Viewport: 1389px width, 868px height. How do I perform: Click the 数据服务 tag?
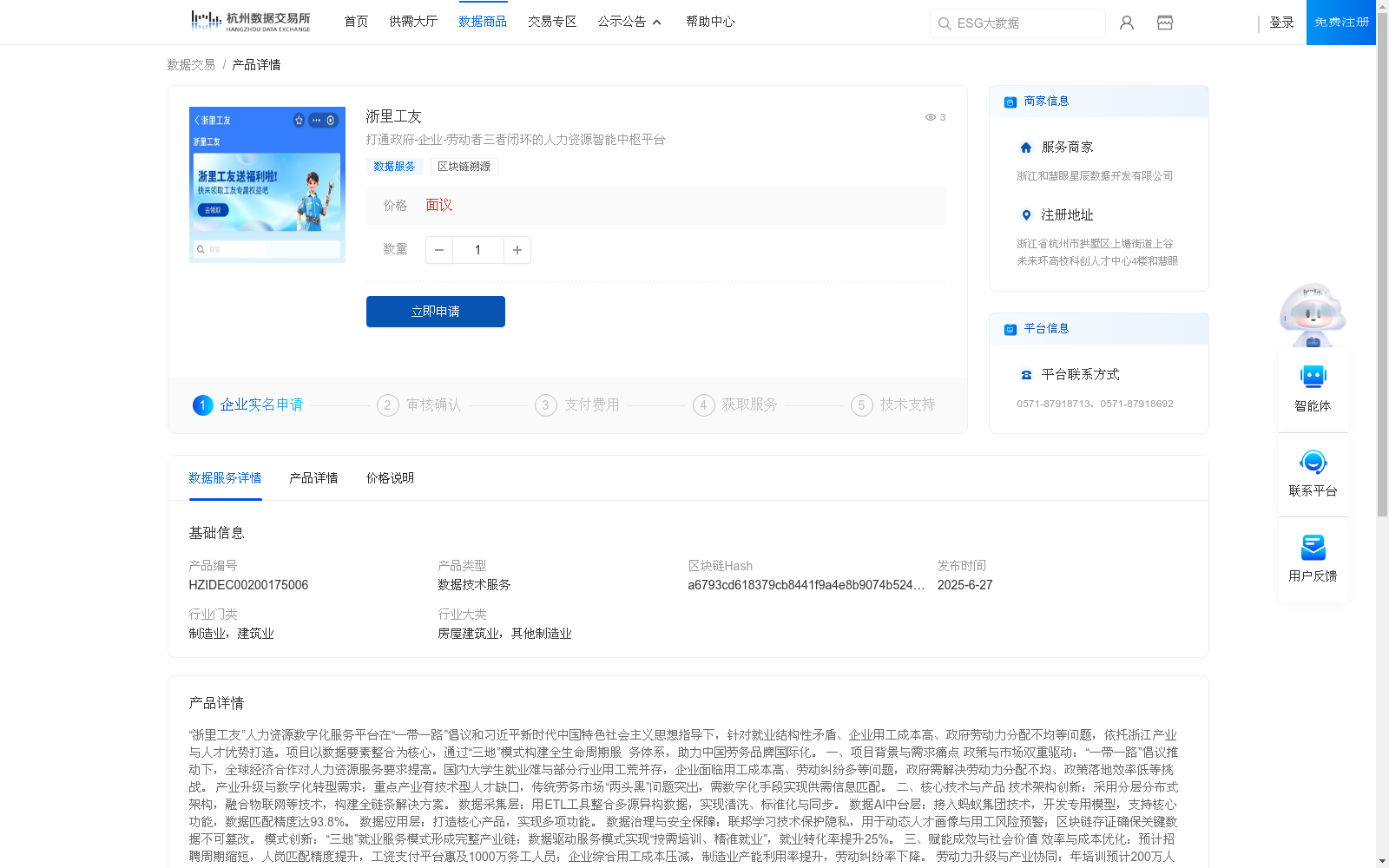(394, 167)
